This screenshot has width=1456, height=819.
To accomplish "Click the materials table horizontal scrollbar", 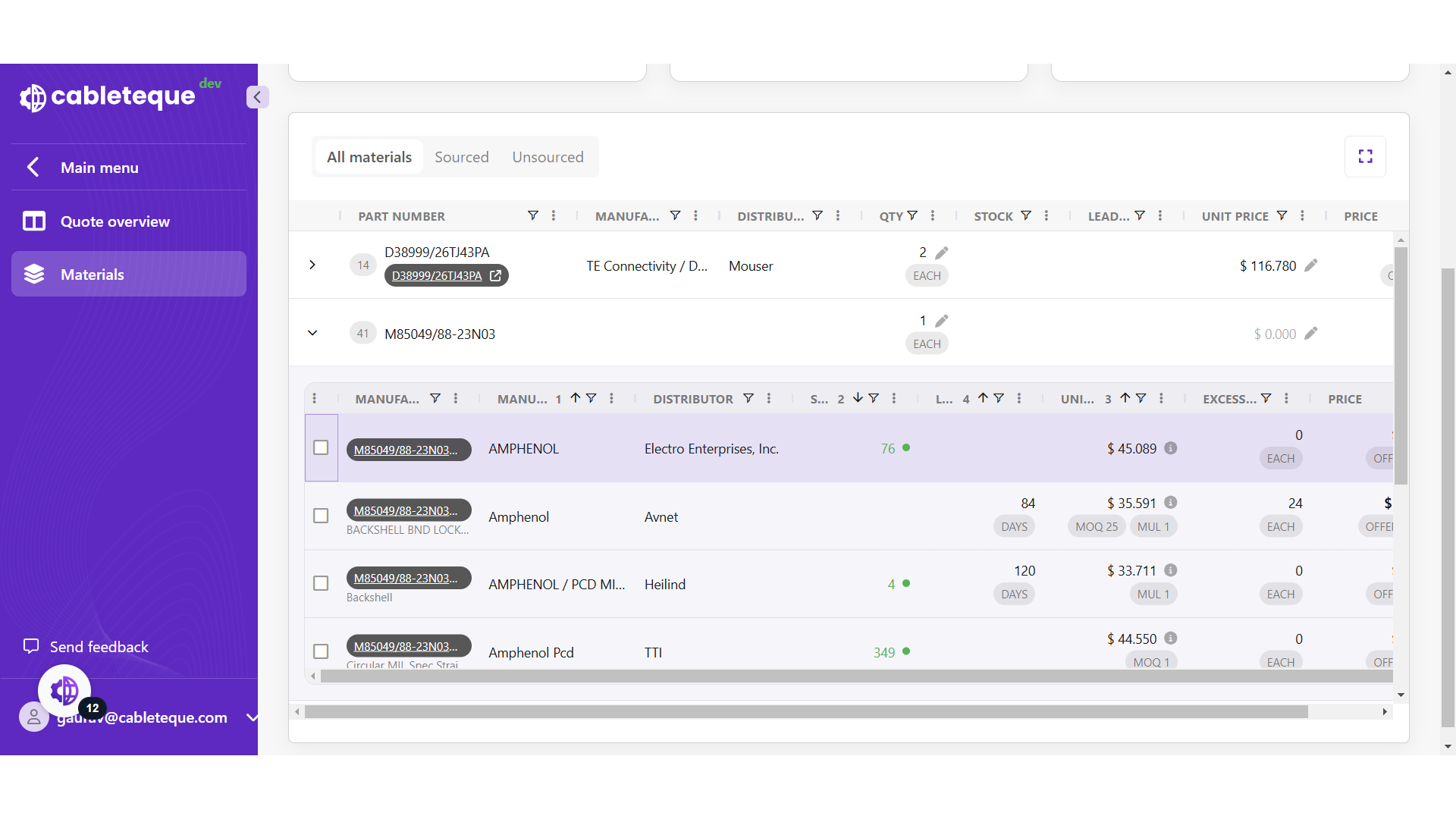I will (x=805, y=712).
